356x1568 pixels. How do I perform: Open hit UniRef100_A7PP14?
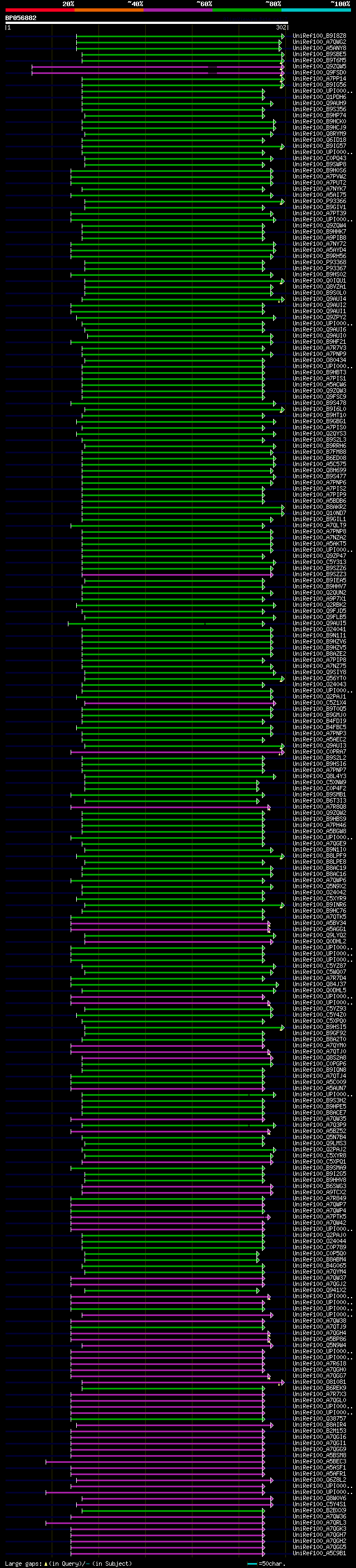(x=319, y=78)
